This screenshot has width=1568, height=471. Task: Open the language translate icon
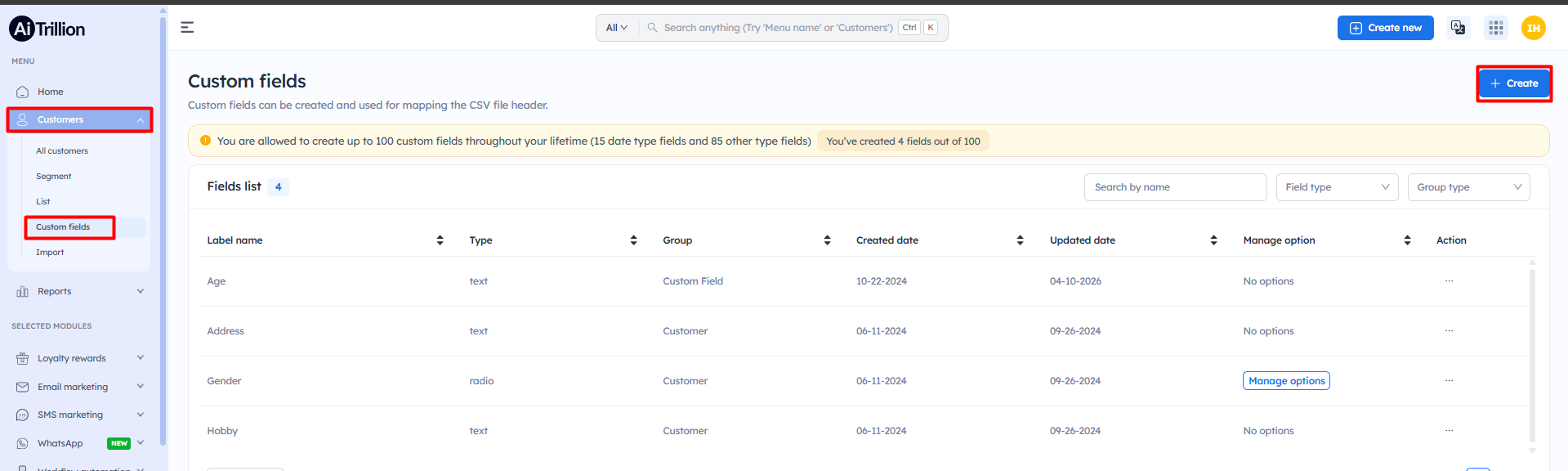(1458, 28)
